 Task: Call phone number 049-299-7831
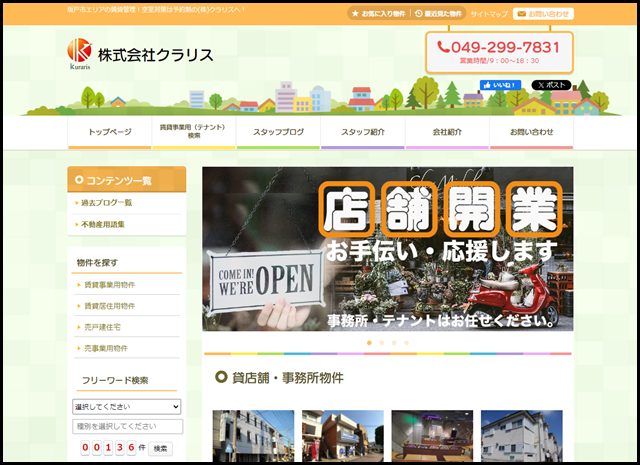(x=499, y=47)
